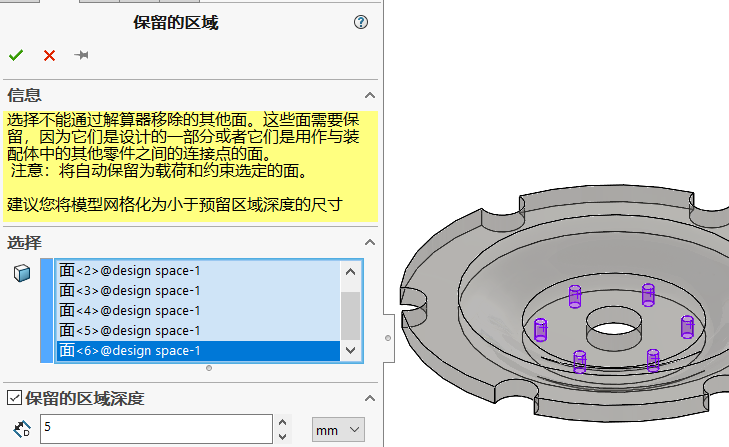Increase depth value with up spinner
Viewport: 729px width, 447px height.
[282, 422]
